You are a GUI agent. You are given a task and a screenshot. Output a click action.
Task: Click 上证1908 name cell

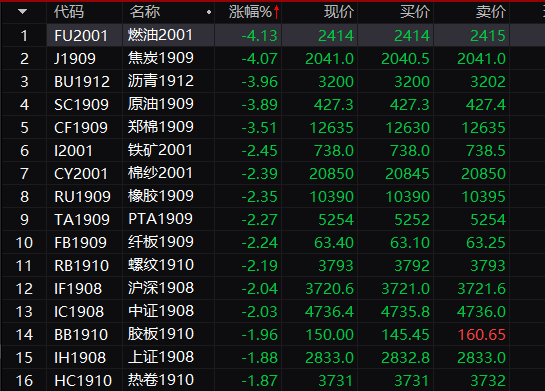[161, 357]
